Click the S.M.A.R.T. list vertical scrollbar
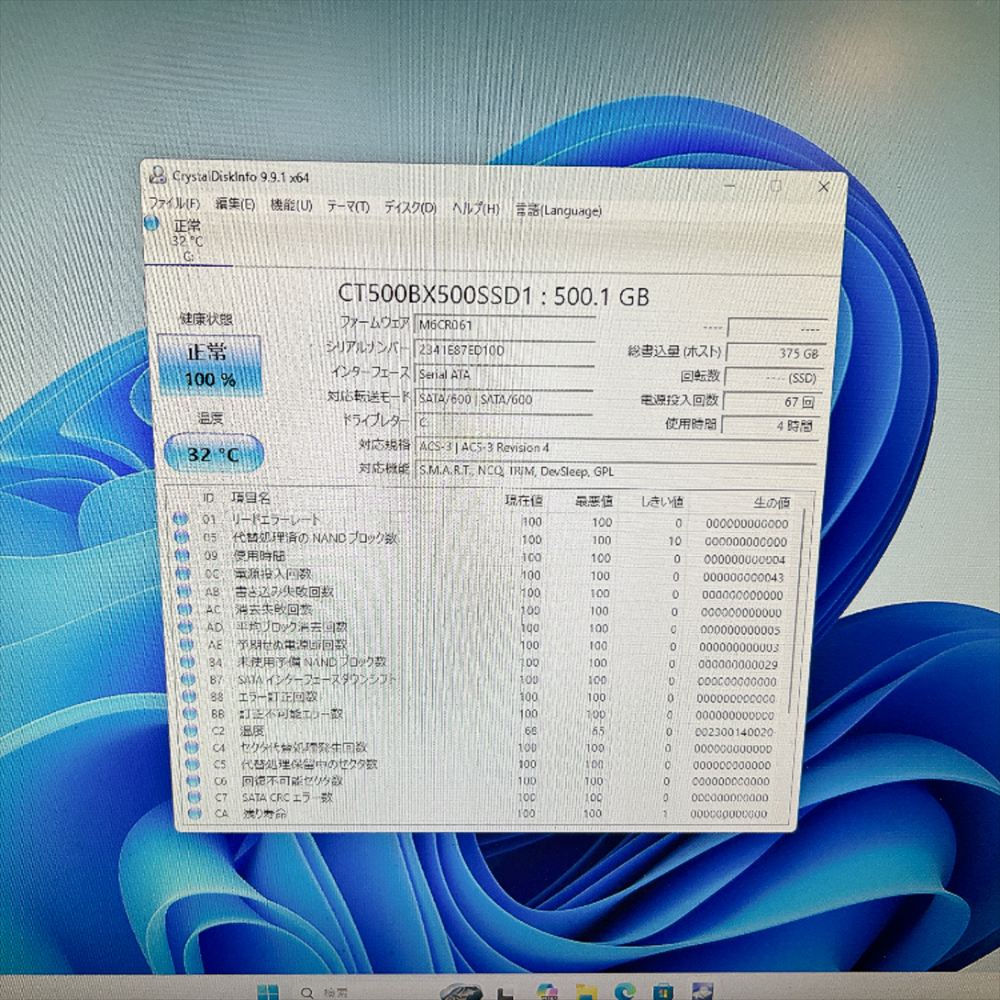Image resolution: width=1000 pixels, height=1000 pixels. click(799, 612)
